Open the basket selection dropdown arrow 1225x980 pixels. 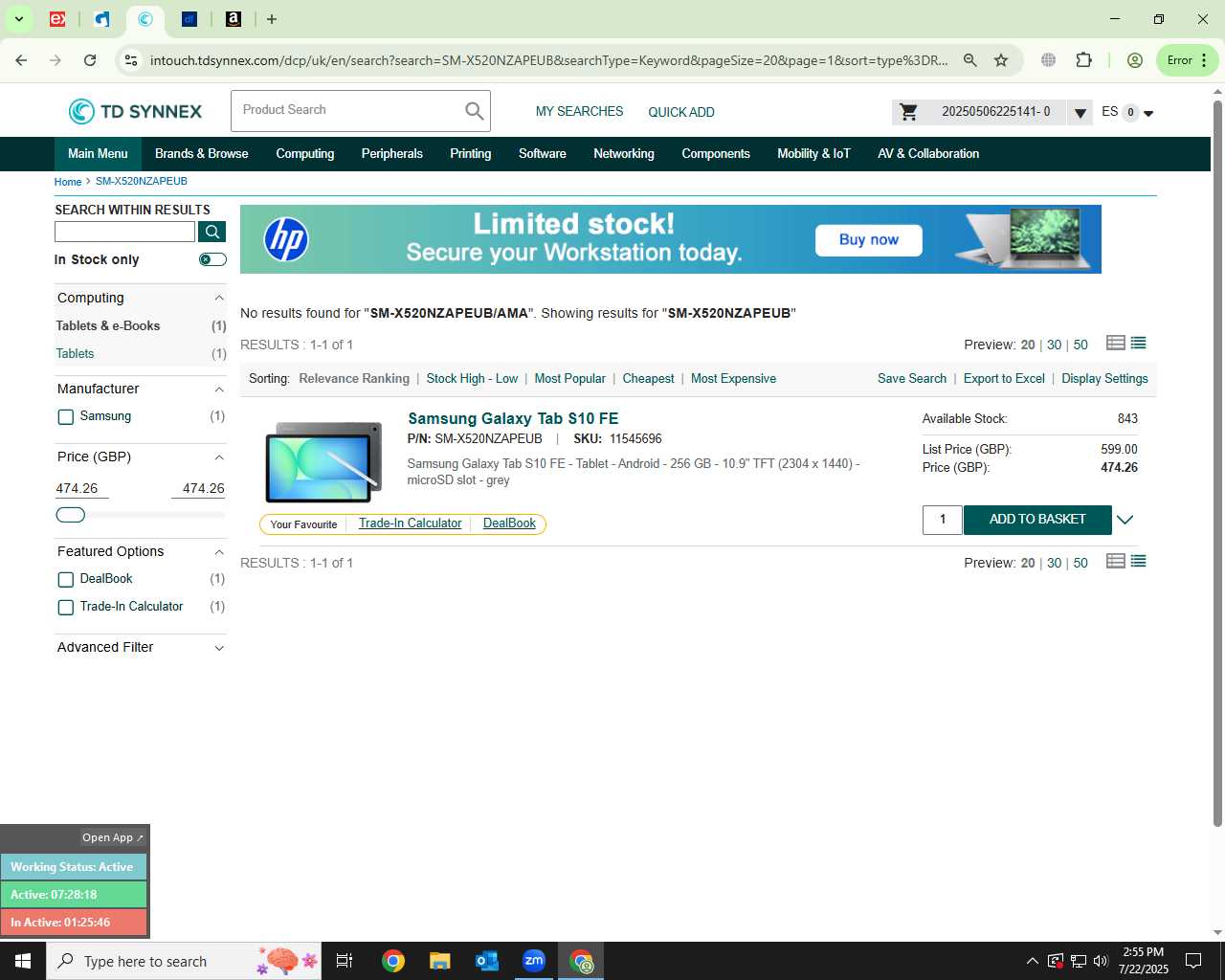point(1080,113)
